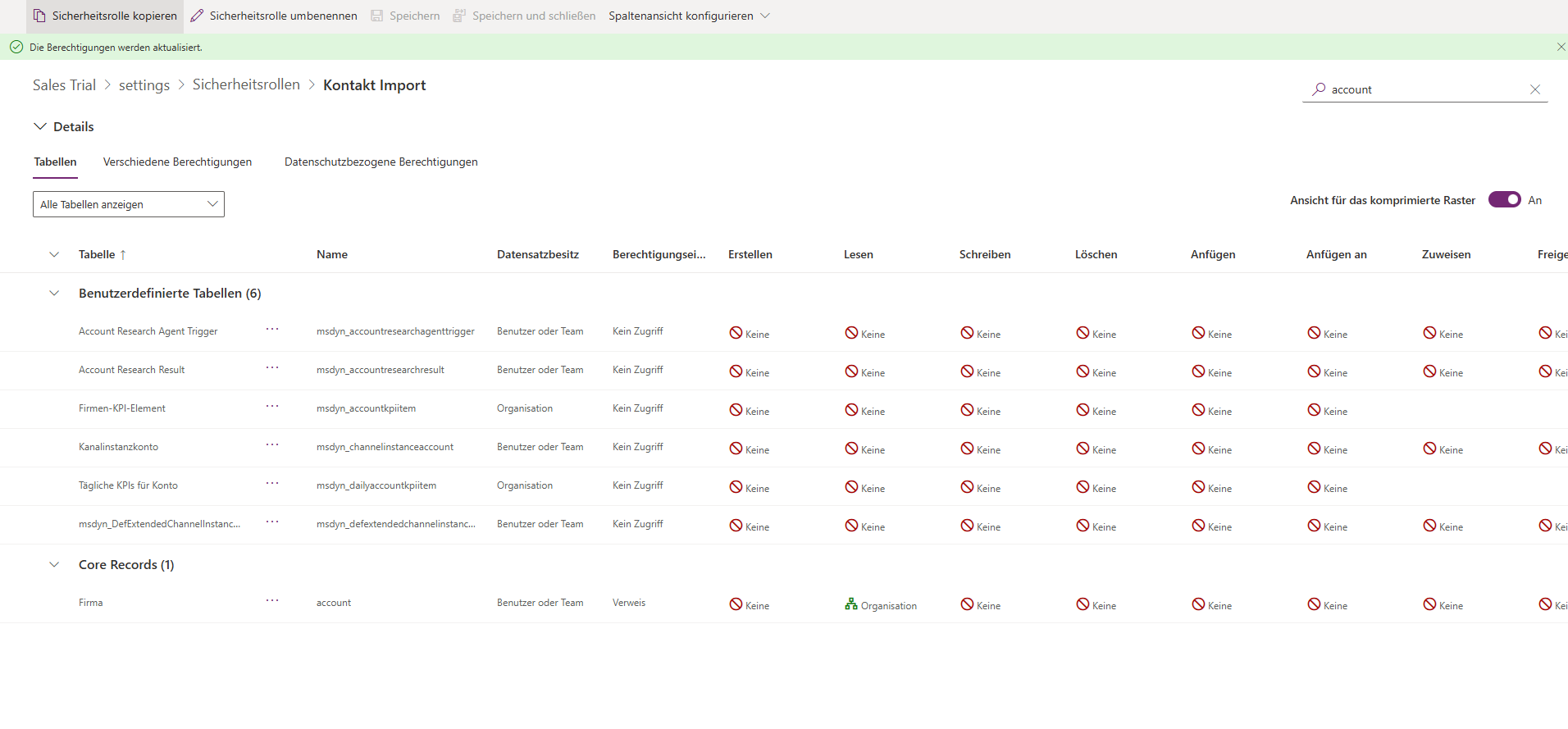Open the Alle Tabellen anzeigen dropdown
1568x729 pixels.
129,204
